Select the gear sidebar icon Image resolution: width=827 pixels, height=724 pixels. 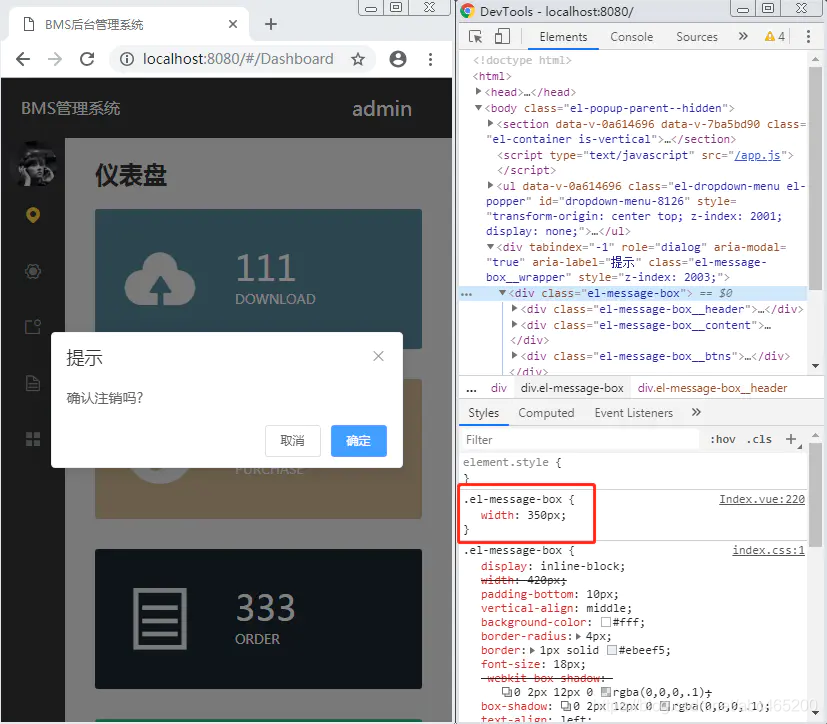click(33, 272)
